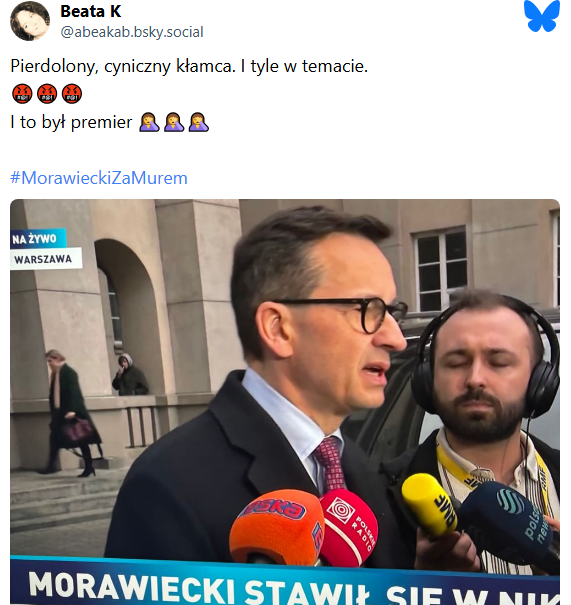Viewport: 571px width, 605px height.
Task: Click the NA ŻYWO live badge
Action: tap(38, 239)
